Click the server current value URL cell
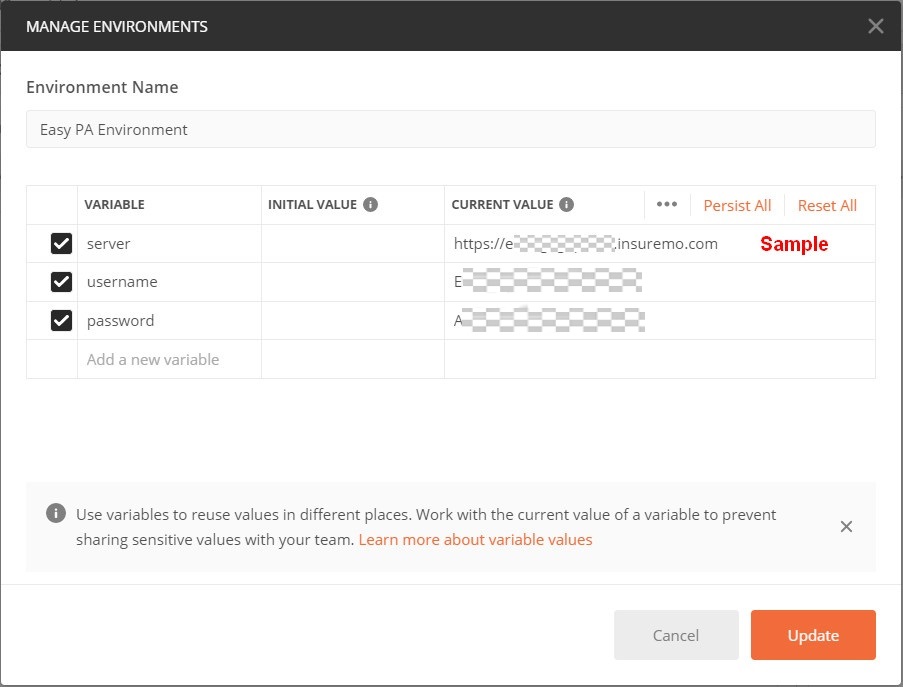The image size is (903, 687). point(659,244)
